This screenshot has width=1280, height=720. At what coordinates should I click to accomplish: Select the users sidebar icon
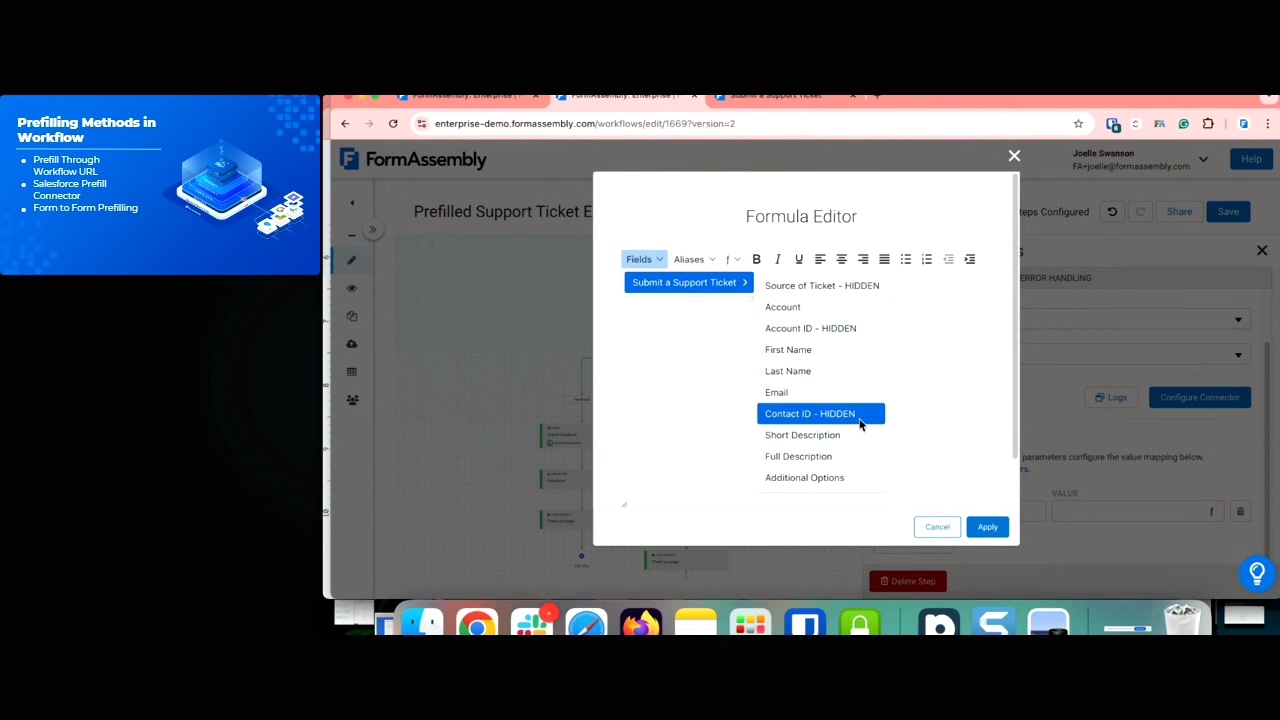[352, 400]
